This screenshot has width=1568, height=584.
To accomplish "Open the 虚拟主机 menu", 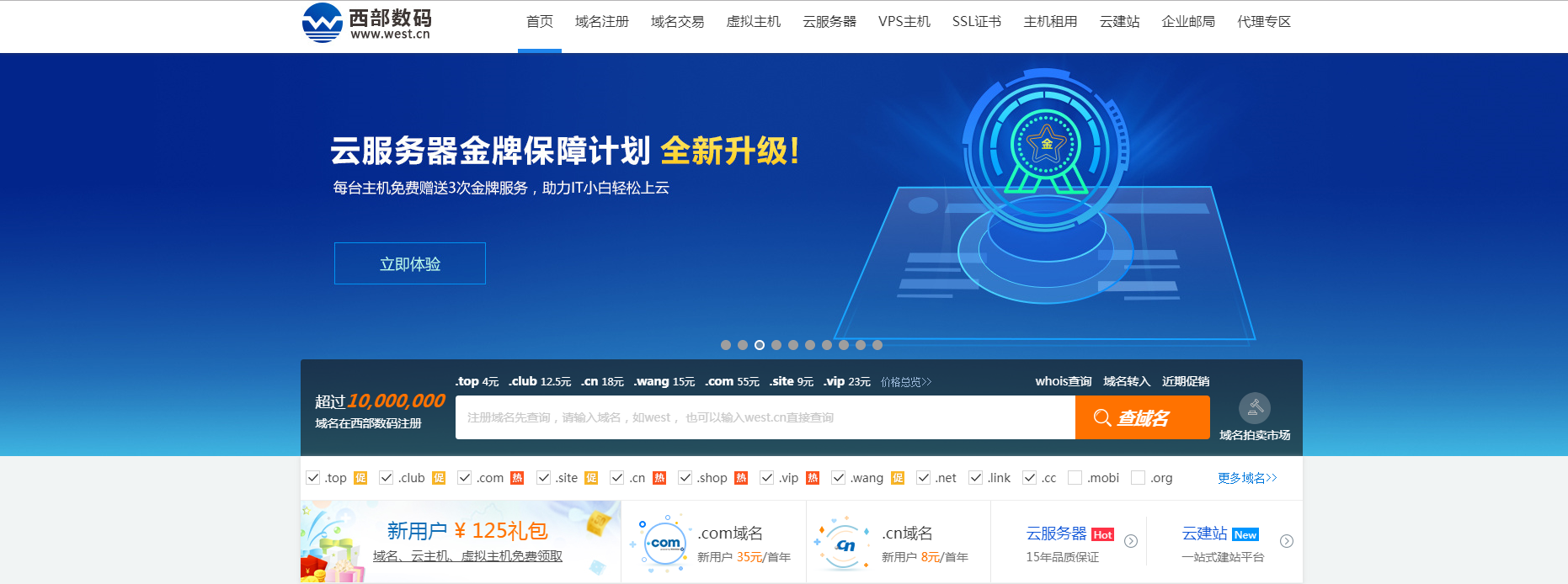I will coord(754,22).
